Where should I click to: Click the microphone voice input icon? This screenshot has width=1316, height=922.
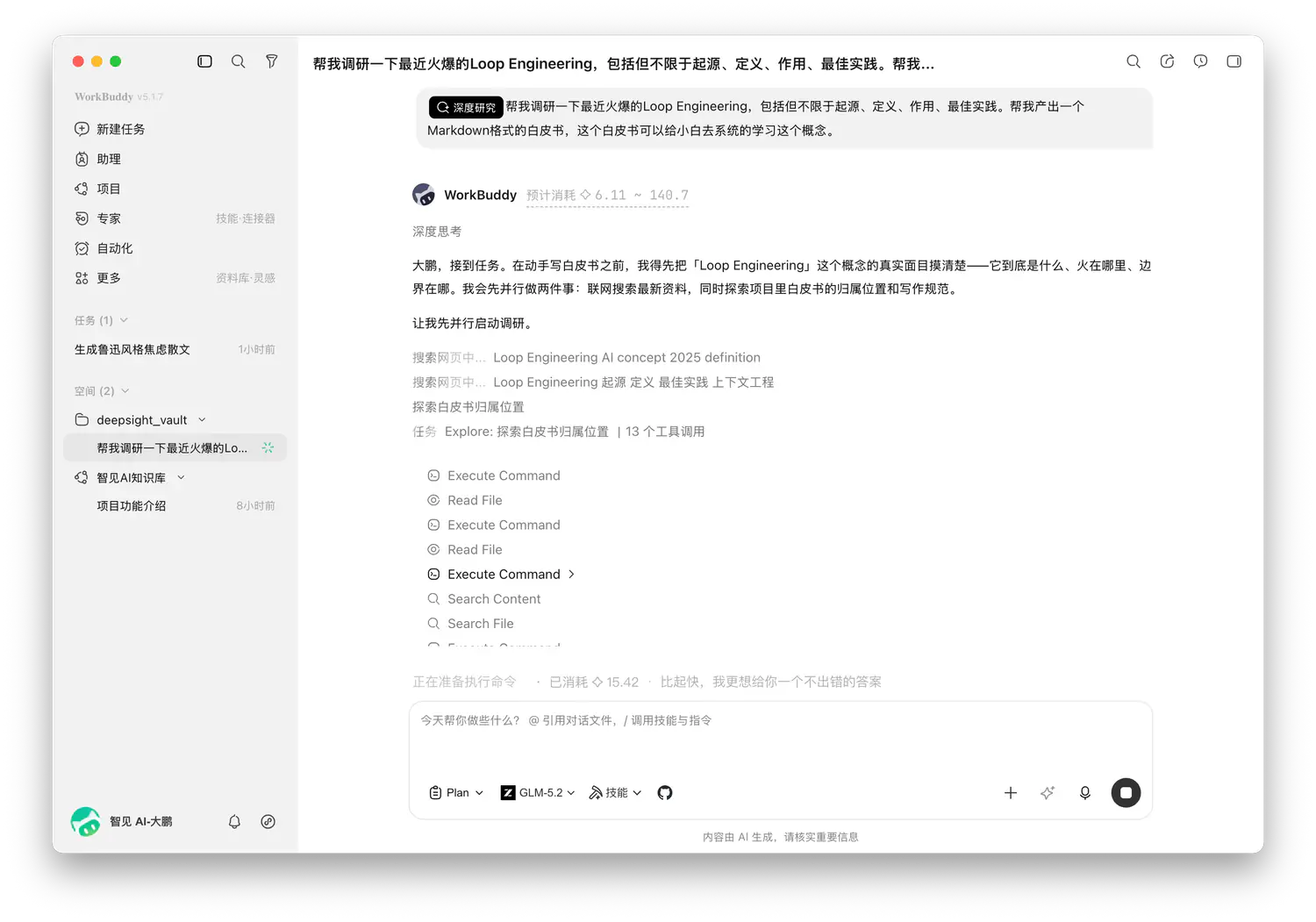point(1085,792)
